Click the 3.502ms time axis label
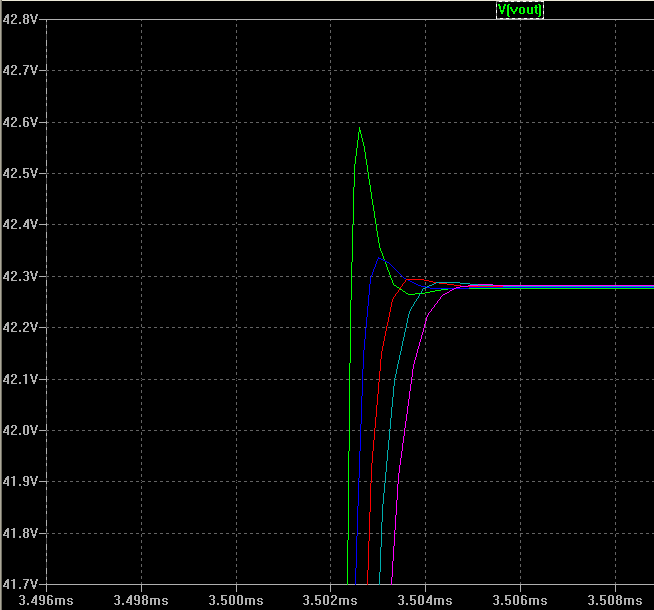Image resolution: width=654 pixels, height=610 pixels. 330,600
